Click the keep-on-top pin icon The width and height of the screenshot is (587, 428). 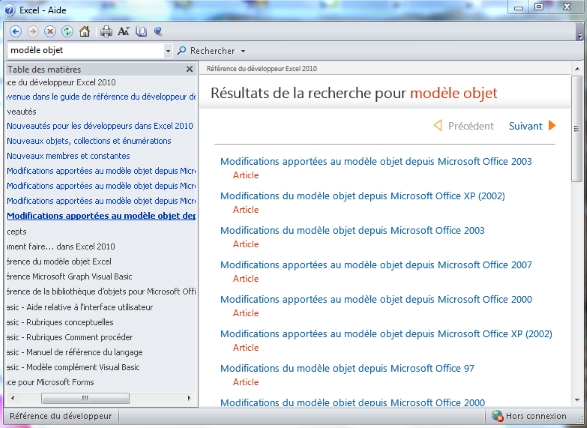(x=158, y=31)
